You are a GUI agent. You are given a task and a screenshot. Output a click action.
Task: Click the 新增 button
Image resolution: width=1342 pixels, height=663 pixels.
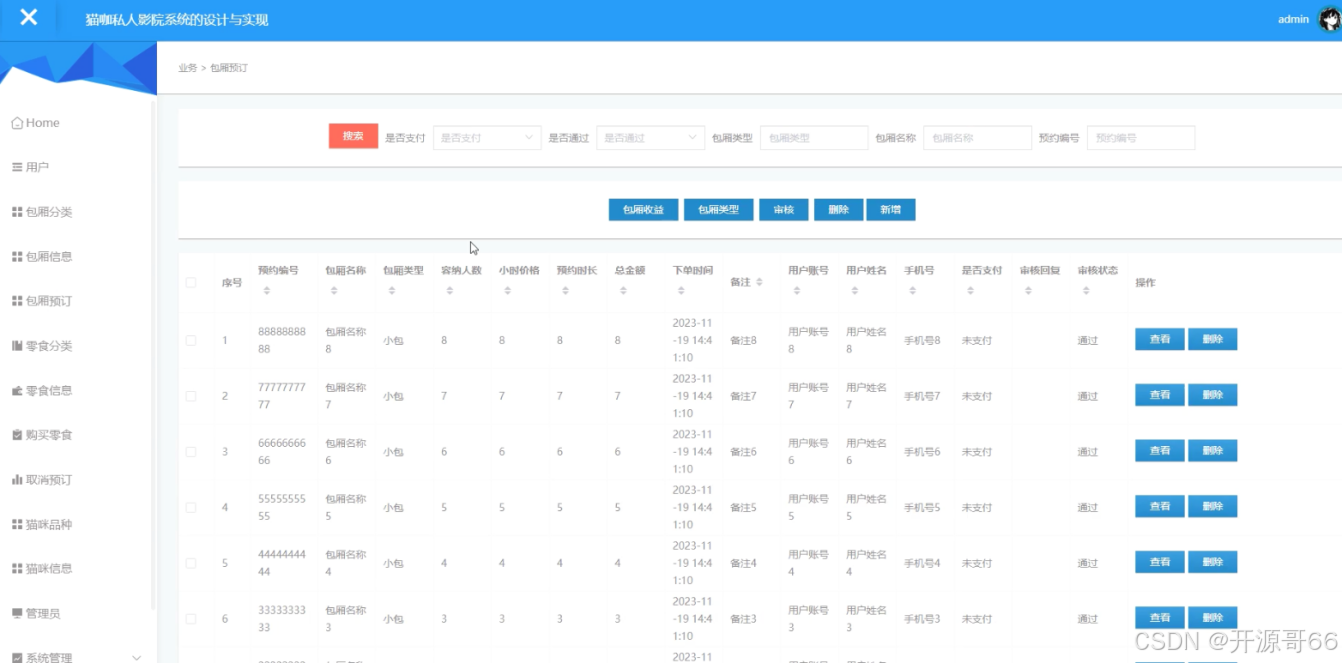(x=891, y=210)
